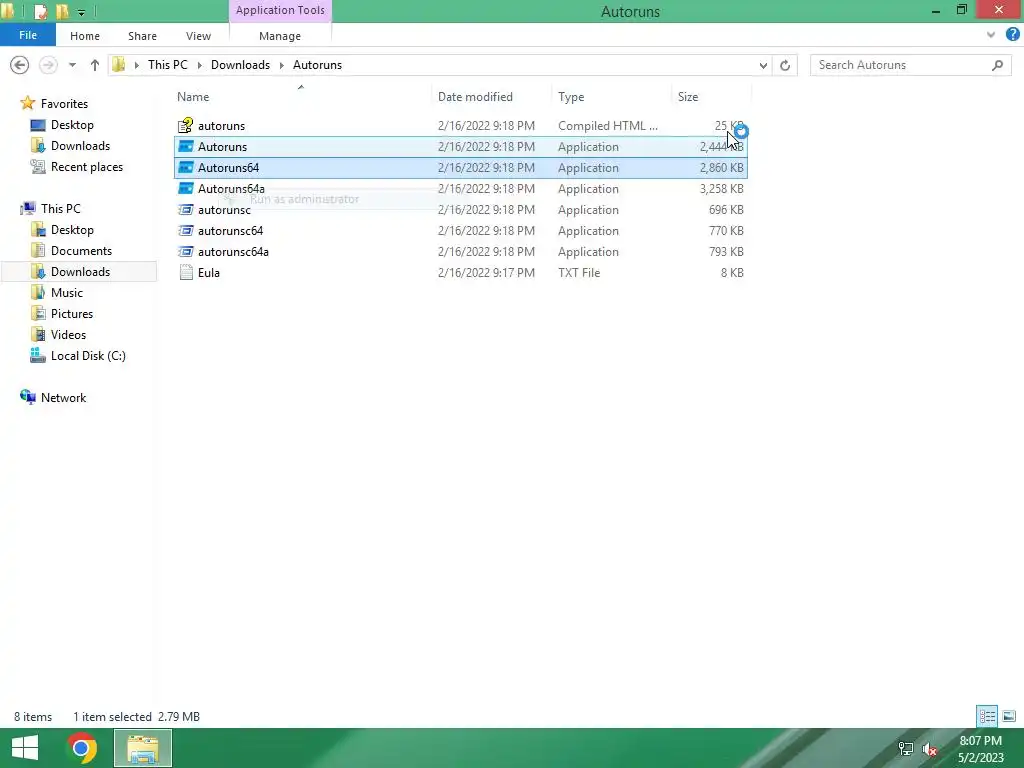
Task: Open the Share ribbon tab
Action: click(x=142, y=36)
